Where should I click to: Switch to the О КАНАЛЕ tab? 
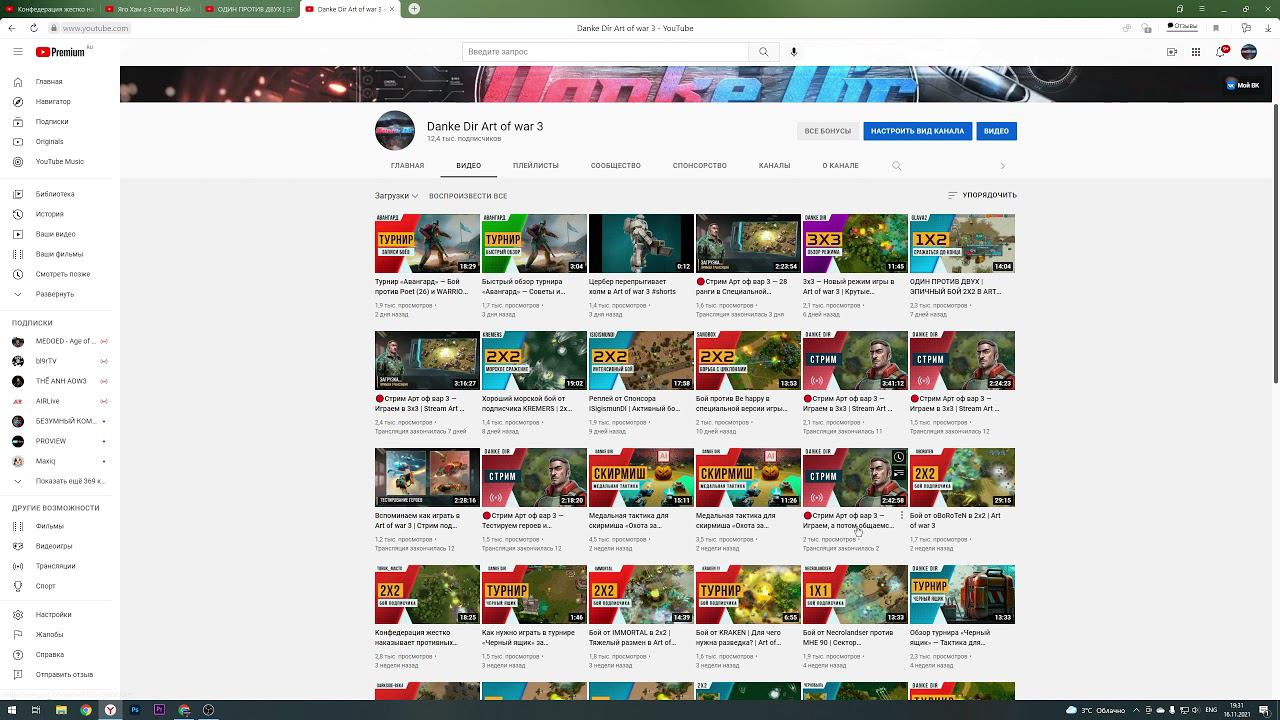841,166
